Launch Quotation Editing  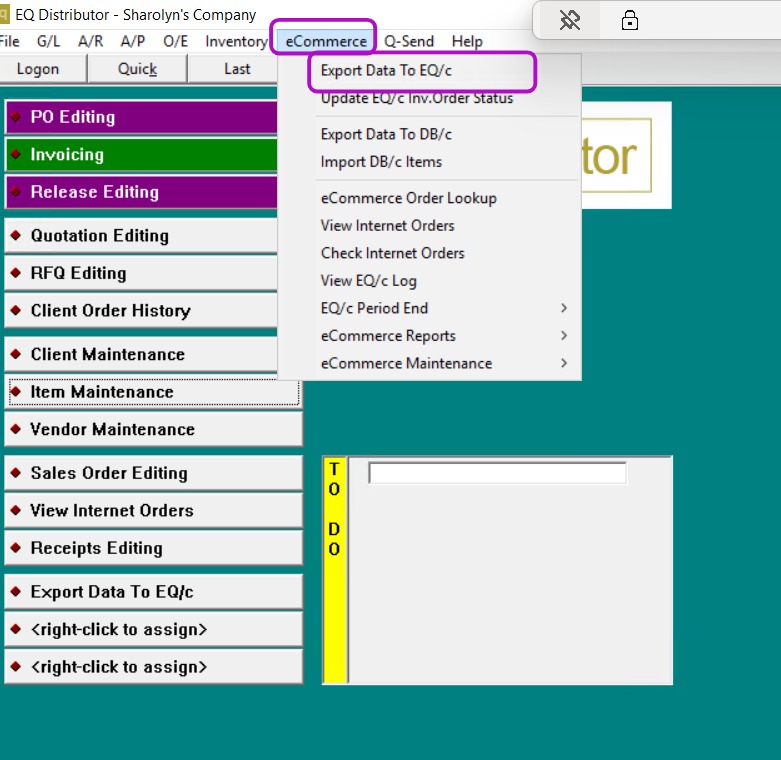coord(141,236)
